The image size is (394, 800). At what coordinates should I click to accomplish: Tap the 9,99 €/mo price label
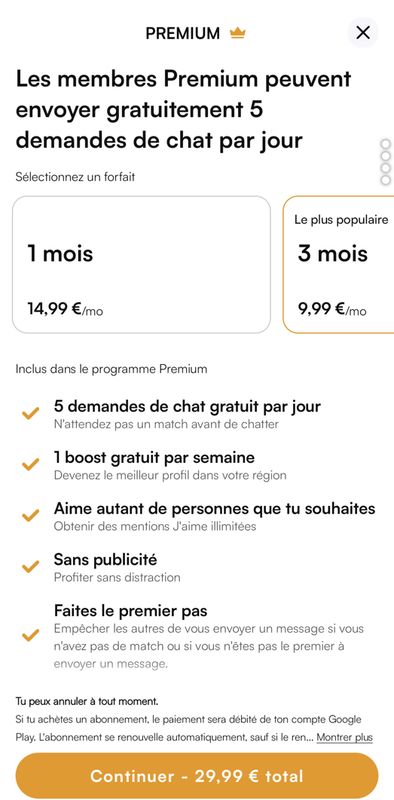pos(332,309)
